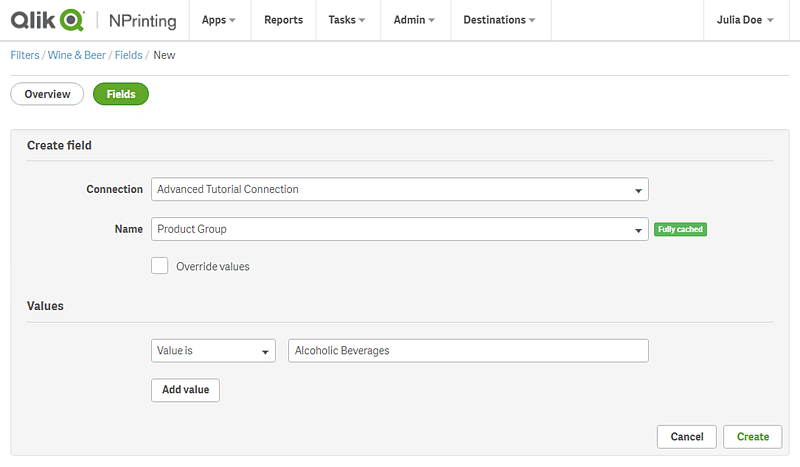This screenshot has height=467, width=800.
Task: Expand the Tasks menu
Action: click(x=346, y=20)
